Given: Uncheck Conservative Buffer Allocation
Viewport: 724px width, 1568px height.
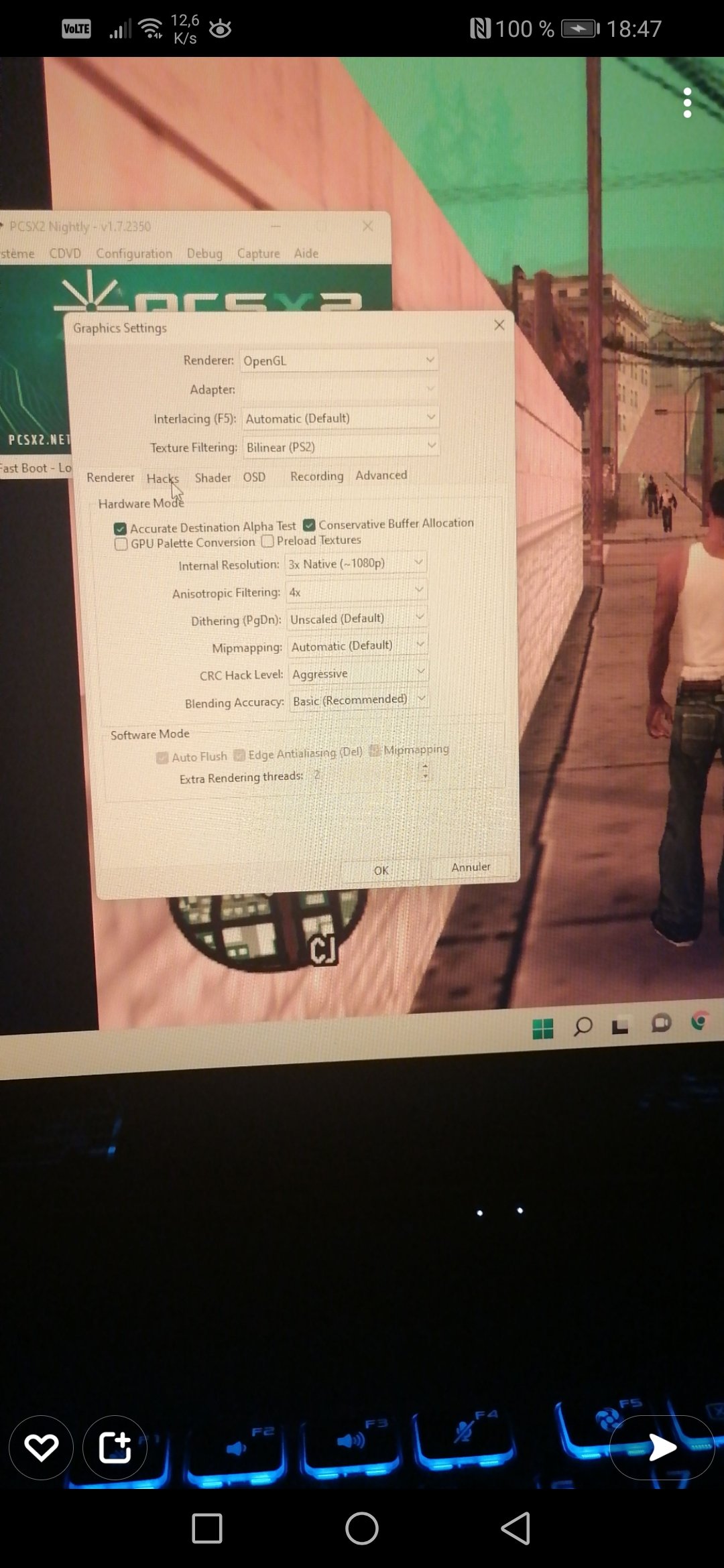Looking at the screenshot, I should click(309, 525).
